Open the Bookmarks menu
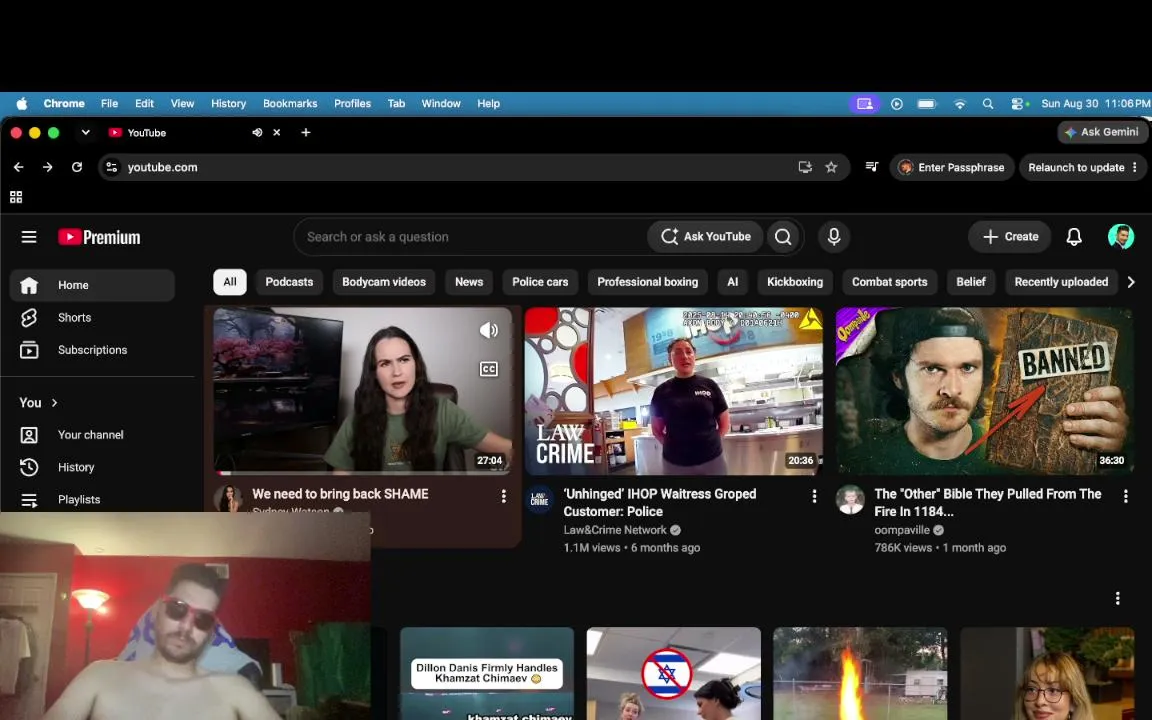This screenshot has width=1152, height=720. 290,104
